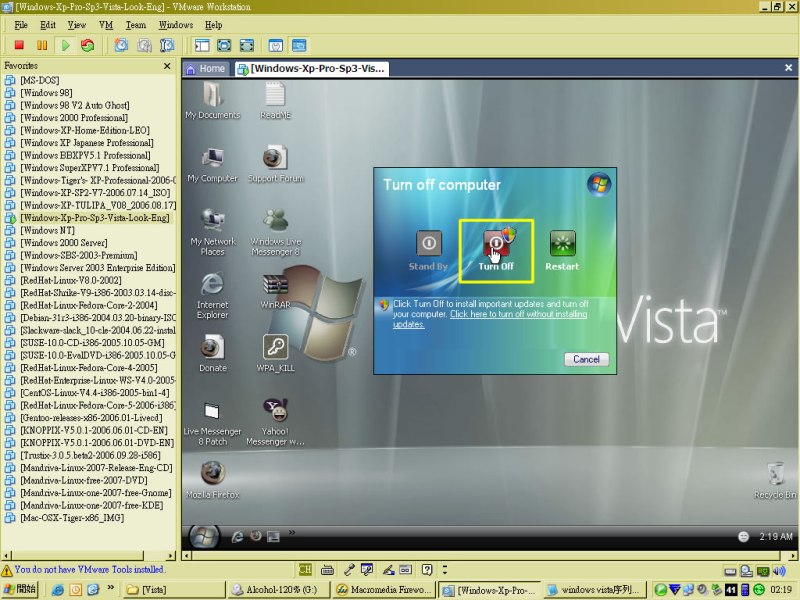Click the Turn Off button

pyautogui.click(x=496, y=251)
